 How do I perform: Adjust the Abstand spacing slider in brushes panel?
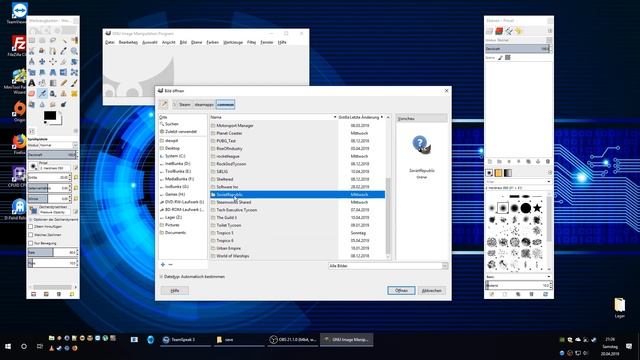coord(518,285)
